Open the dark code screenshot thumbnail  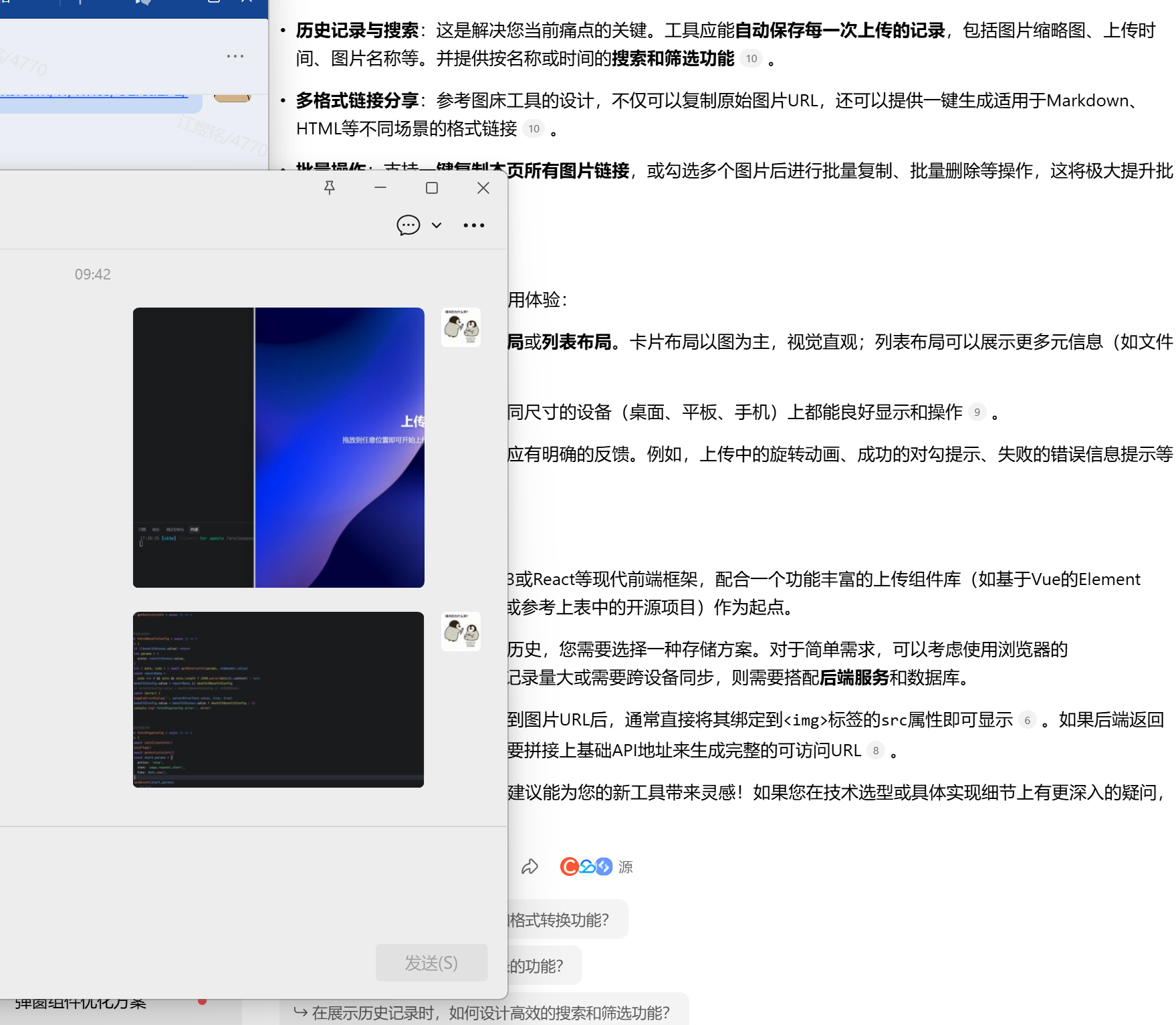[x=278, y=699]
